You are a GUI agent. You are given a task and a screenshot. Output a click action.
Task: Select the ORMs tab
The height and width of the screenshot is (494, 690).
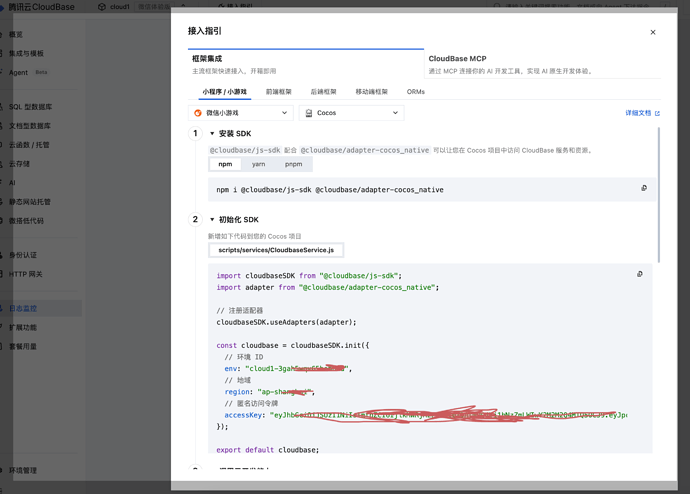click(x=415, y=91)
